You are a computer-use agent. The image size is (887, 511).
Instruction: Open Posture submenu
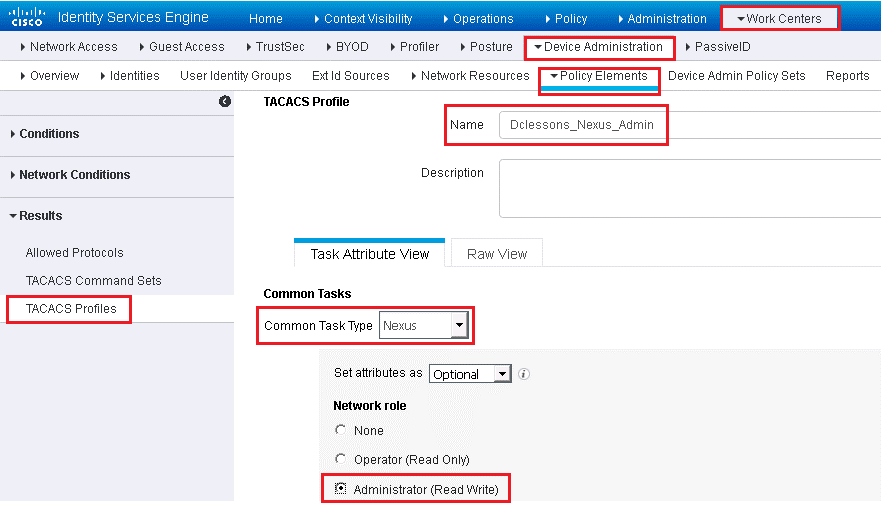[x=486, y=47]
